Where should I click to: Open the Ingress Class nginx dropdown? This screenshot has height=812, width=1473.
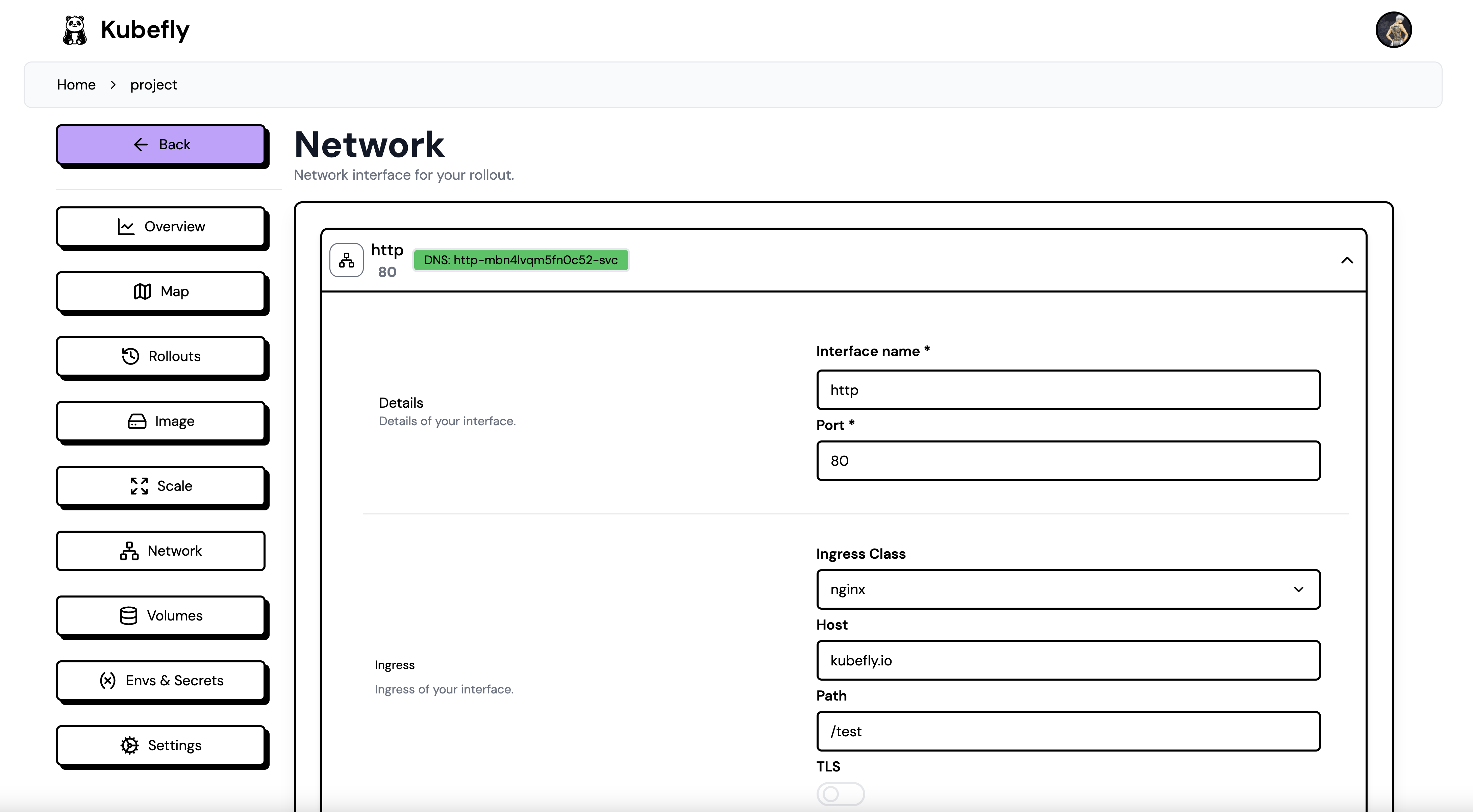click(1068, 589)
